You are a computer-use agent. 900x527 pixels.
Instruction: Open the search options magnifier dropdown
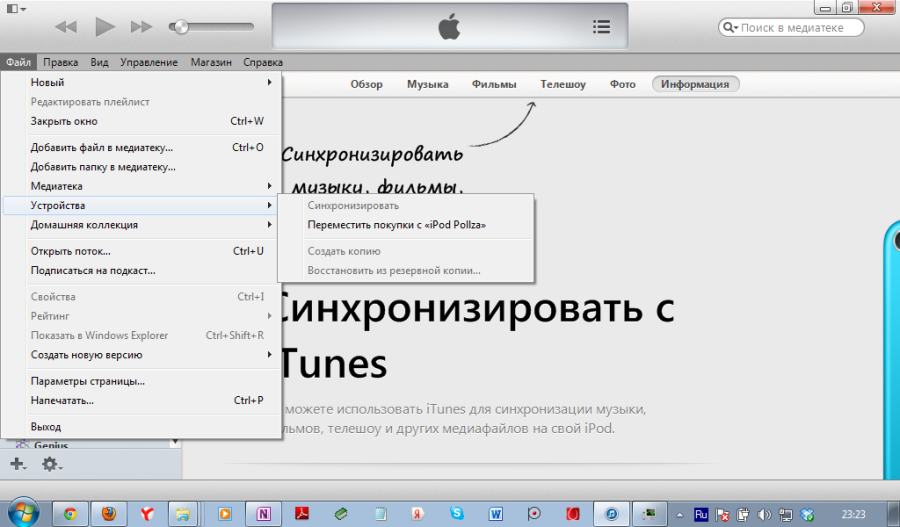[731, 28]
